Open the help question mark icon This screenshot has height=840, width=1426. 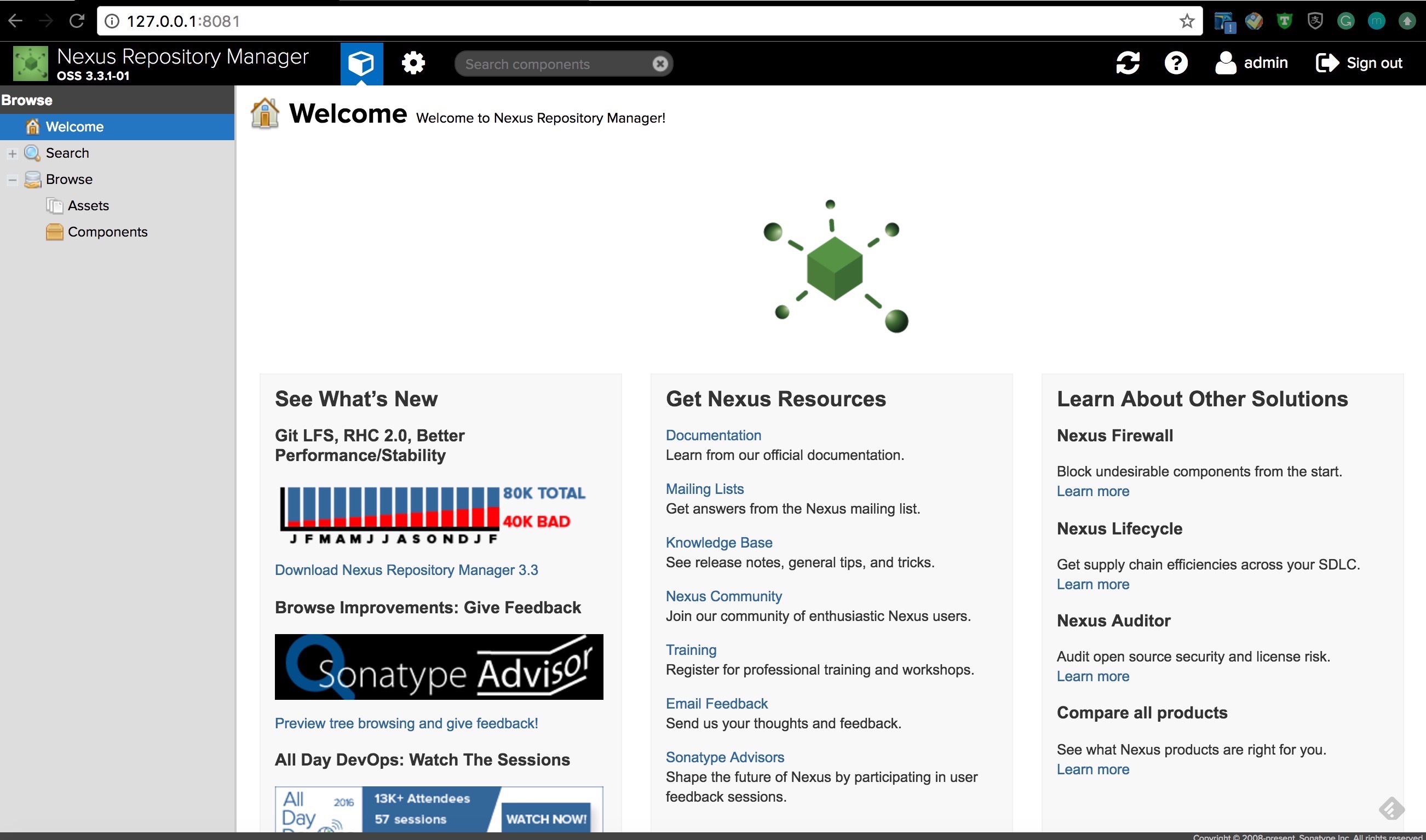pyautogui.click(x=1175, y=63)
